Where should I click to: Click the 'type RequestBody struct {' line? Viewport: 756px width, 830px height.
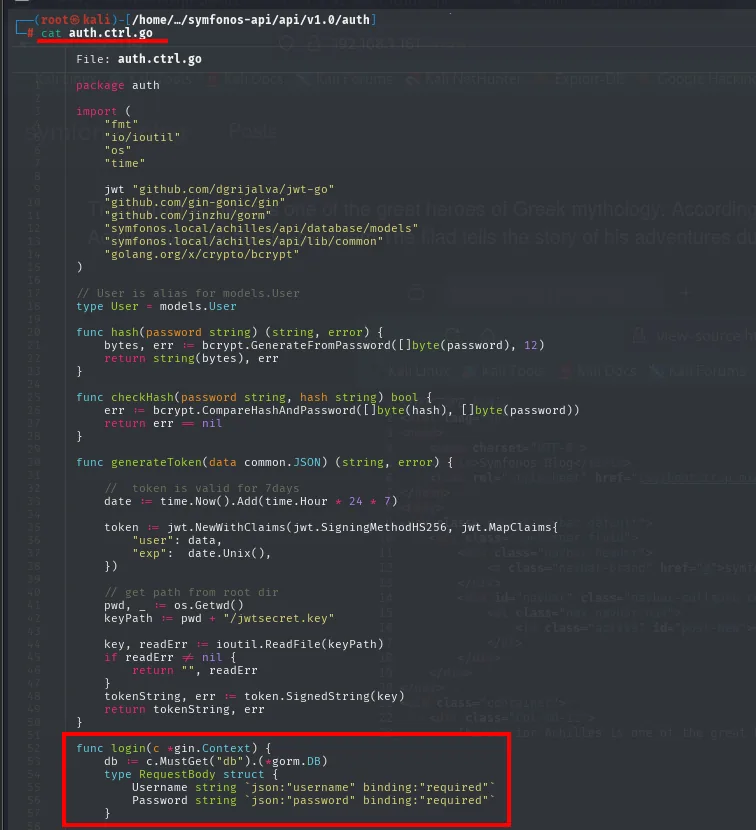(191, 774)
